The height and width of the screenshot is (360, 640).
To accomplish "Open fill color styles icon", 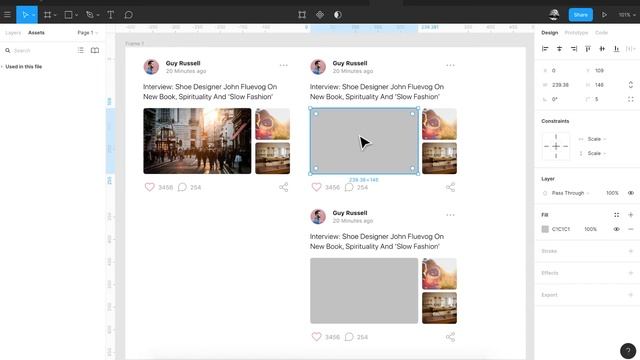I will (616, 215).
